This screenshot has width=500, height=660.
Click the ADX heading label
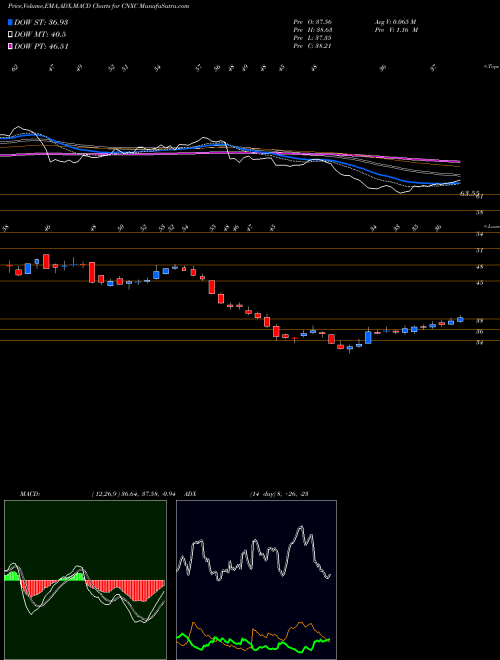[190, 494]
